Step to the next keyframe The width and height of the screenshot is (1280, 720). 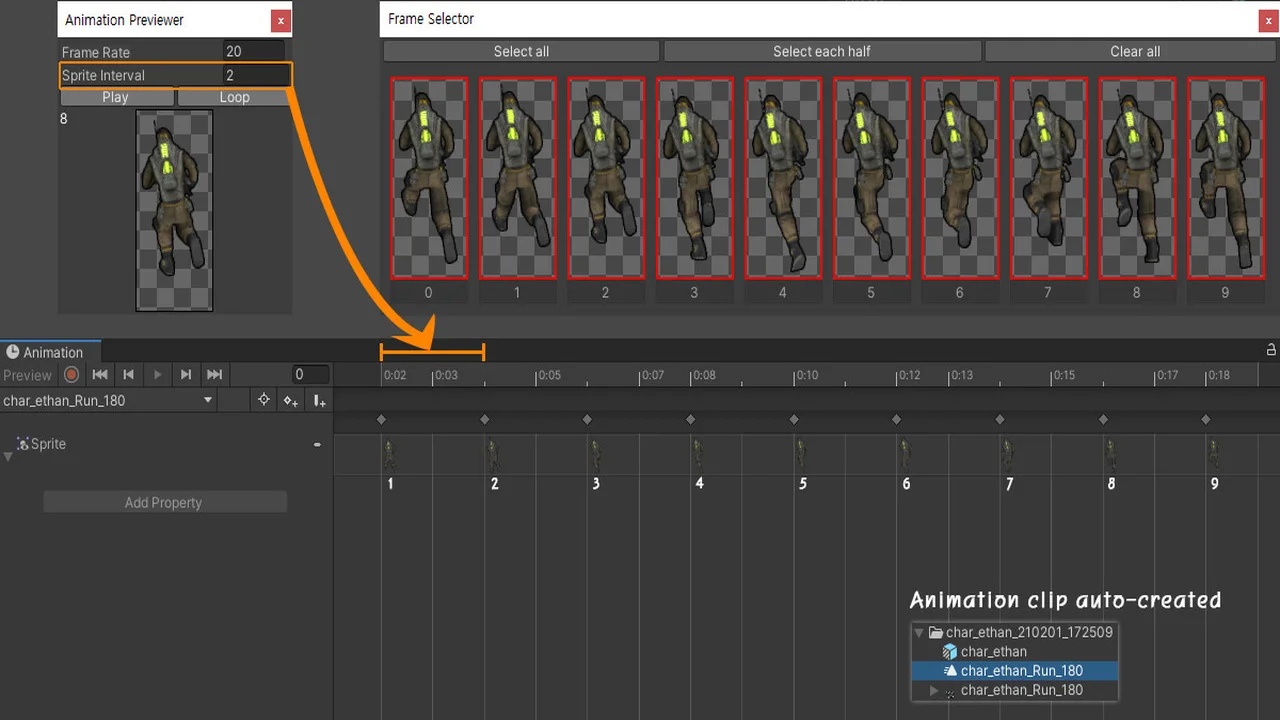click(x=185, y=375)
